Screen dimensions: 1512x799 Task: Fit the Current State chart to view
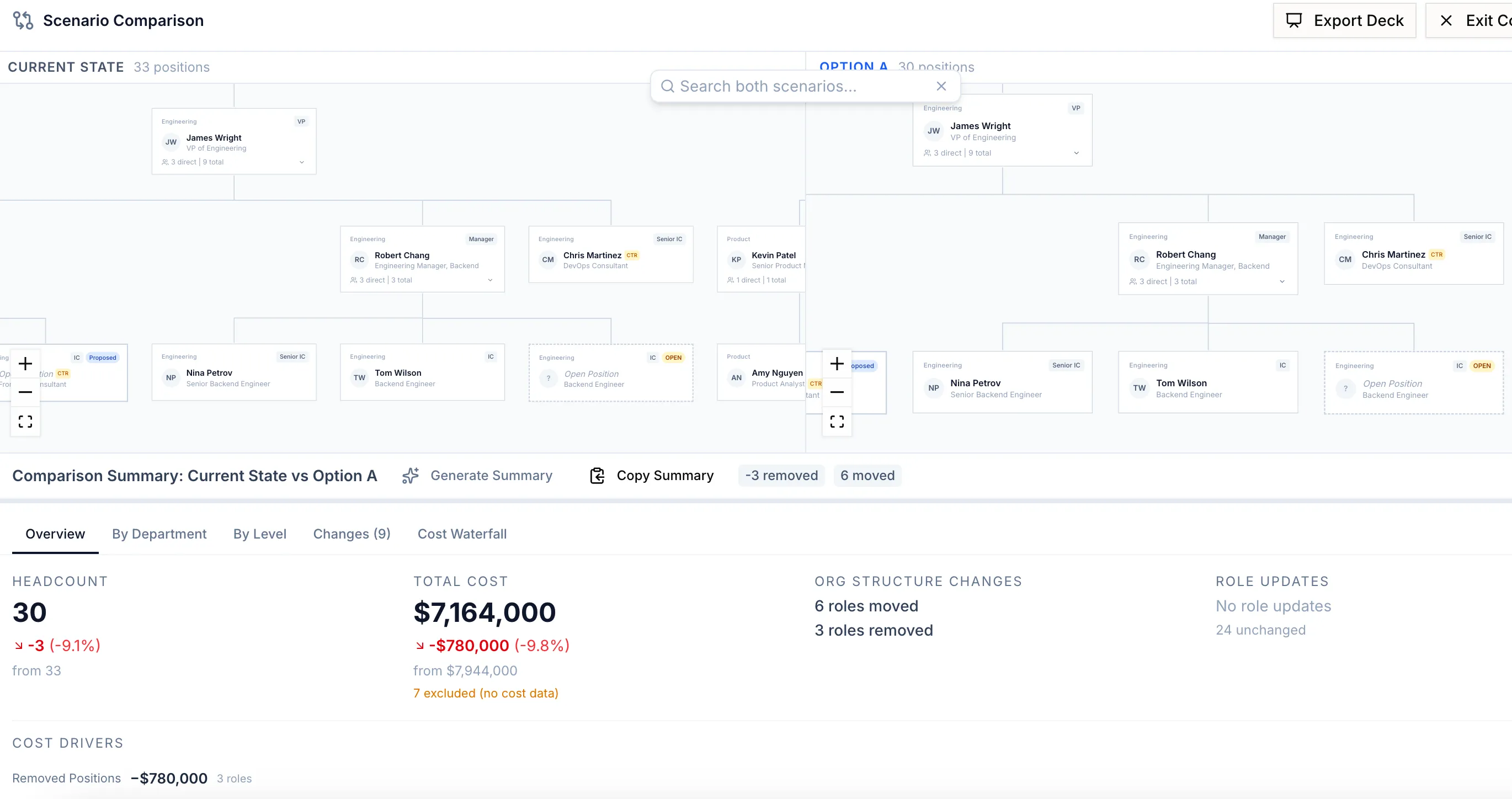[x=25, y=422]
